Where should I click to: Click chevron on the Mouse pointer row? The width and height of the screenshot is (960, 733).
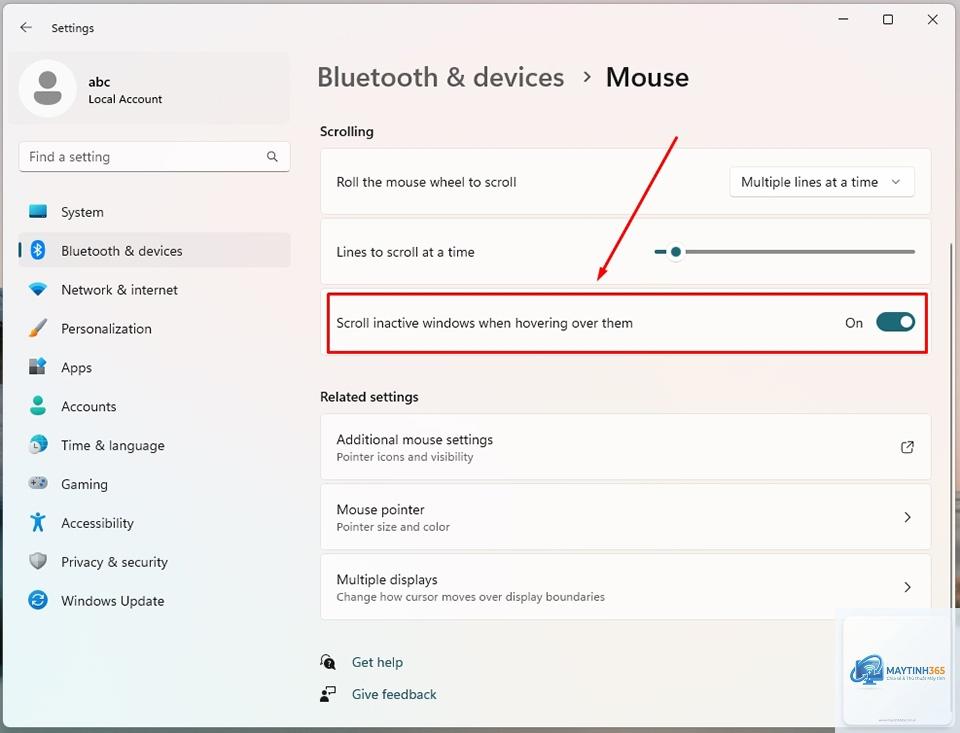point(907,517)
